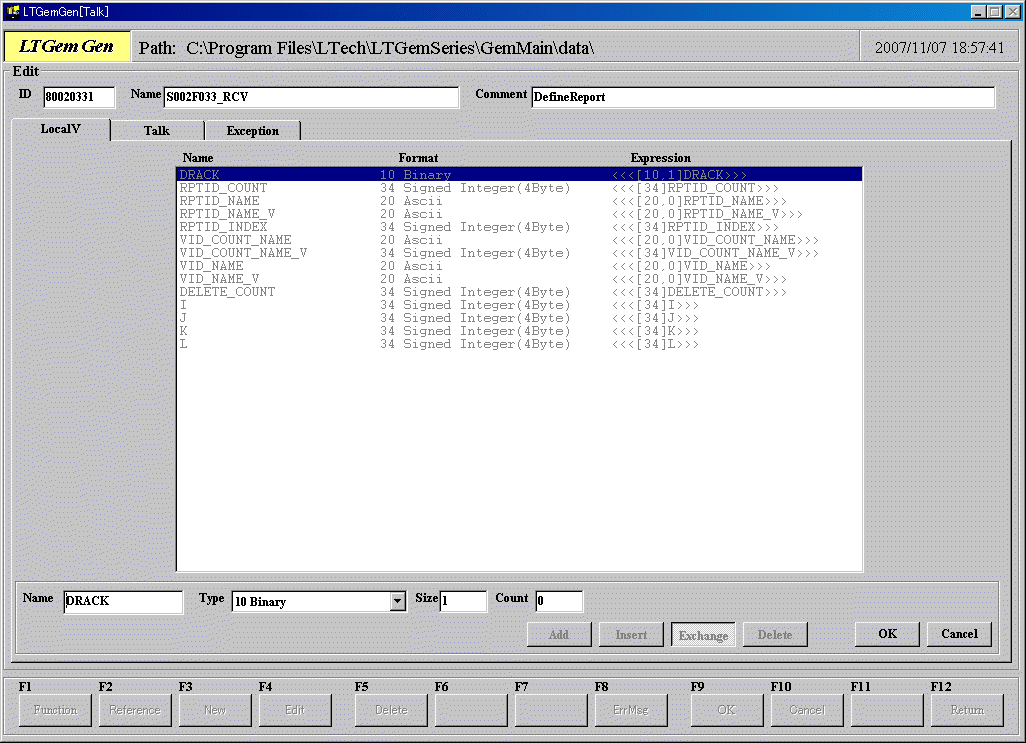Viewport: 1026px width, 743px height.
Task: Click OK in the edit panel
Action: tap(887, 634)
